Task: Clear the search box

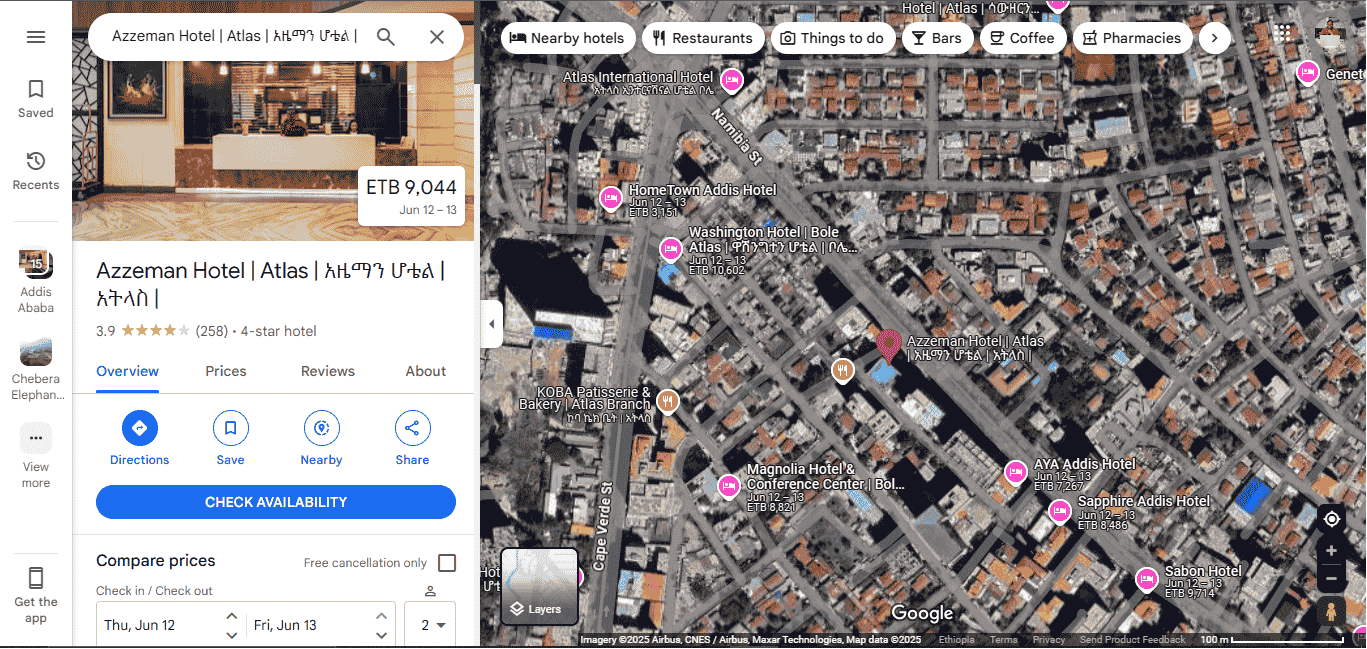Action: click(x=437, y=37)
